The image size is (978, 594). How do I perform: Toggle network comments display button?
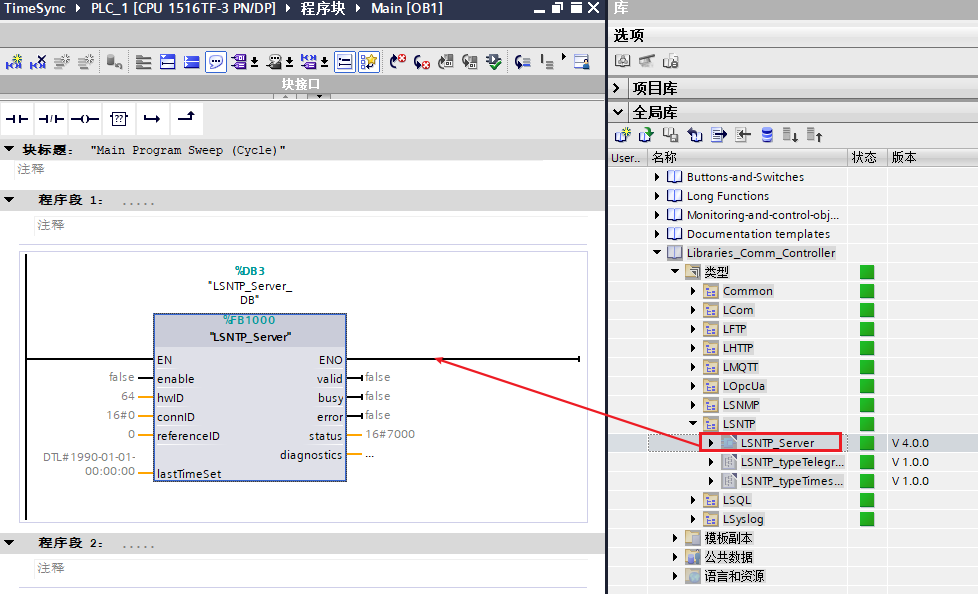[216, 62]
